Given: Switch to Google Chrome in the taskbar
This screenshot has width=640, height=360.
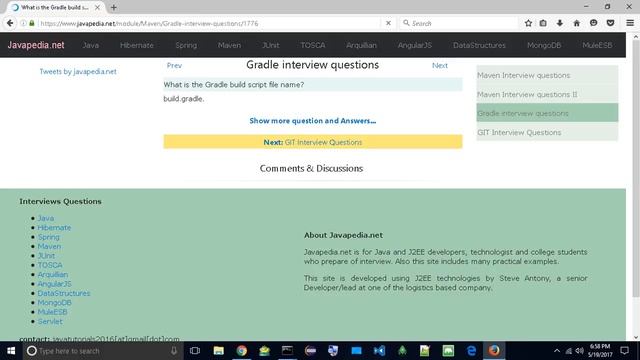Looking at the screenshot, I should pyautogui.click(x=242, y=351).
